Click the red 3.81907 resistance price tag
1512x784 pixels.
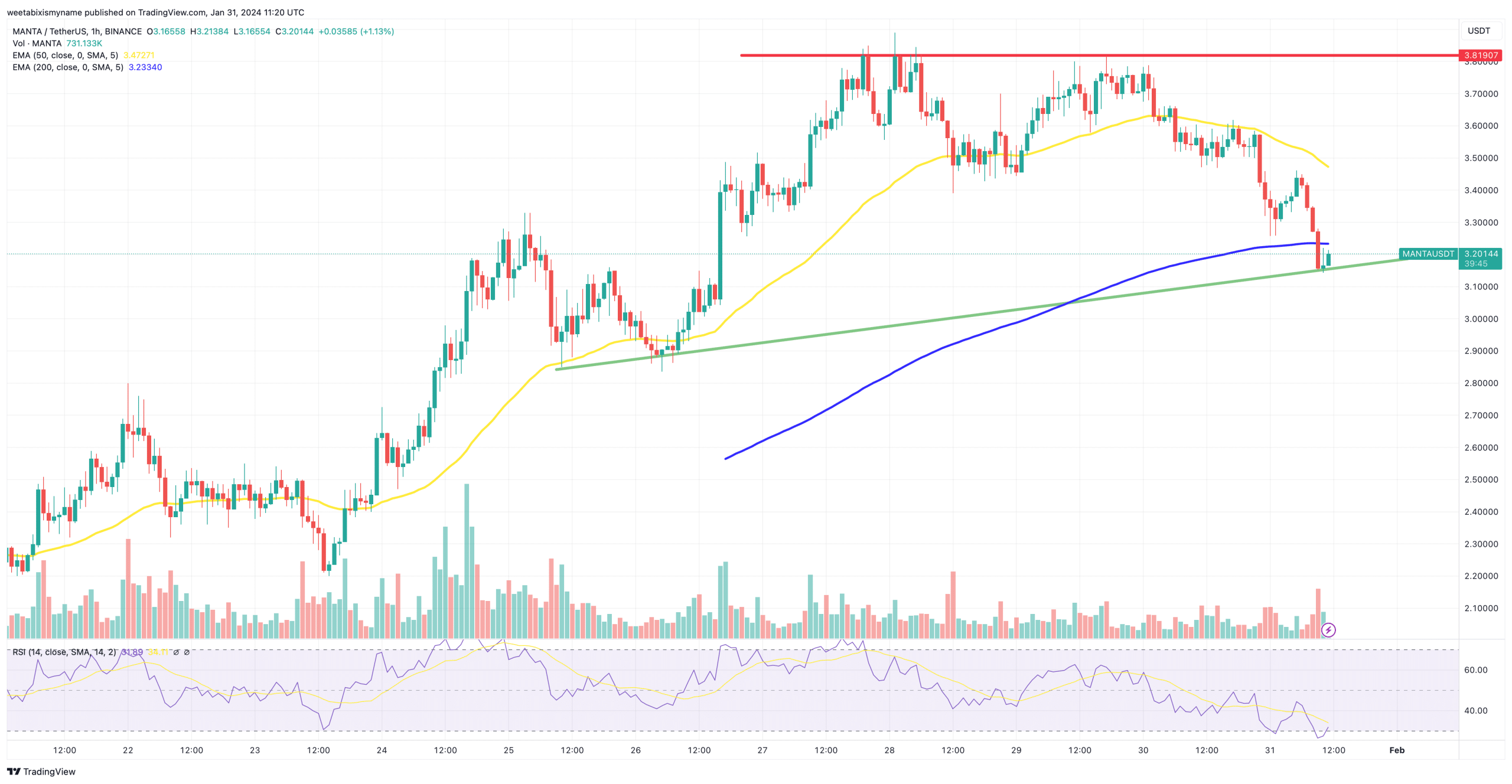(1480, 55)
